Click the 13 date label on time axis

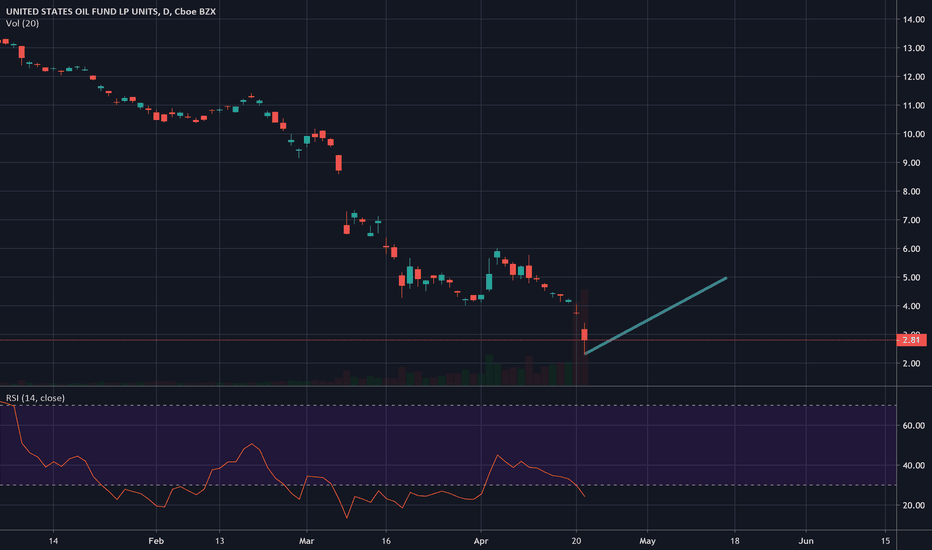219,541
